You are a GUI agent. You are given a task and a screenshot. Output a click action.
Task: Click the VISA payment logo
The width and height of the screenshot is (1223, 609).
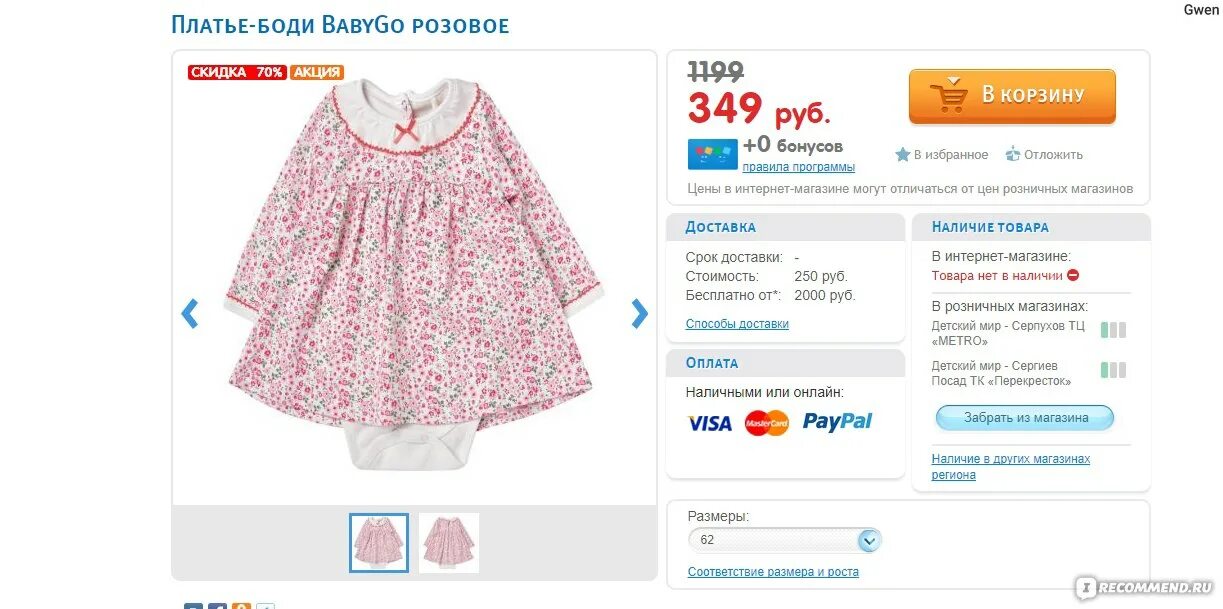710,423
